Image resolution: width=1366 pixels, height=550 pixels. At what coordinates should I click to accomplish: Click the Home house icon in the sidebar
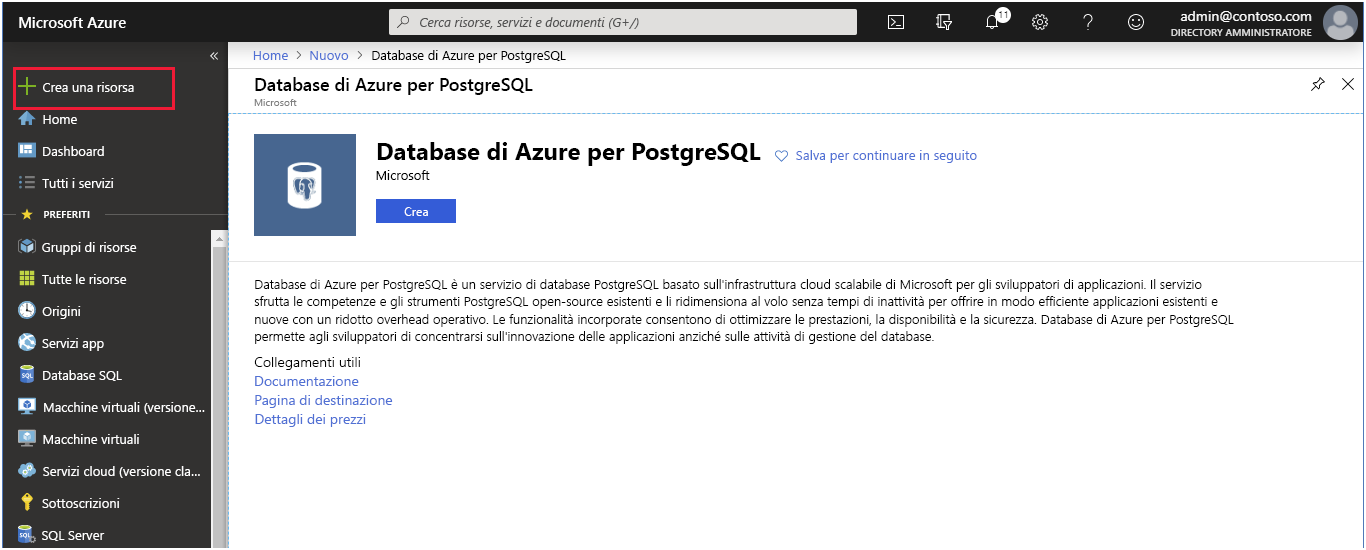(27, 119)
